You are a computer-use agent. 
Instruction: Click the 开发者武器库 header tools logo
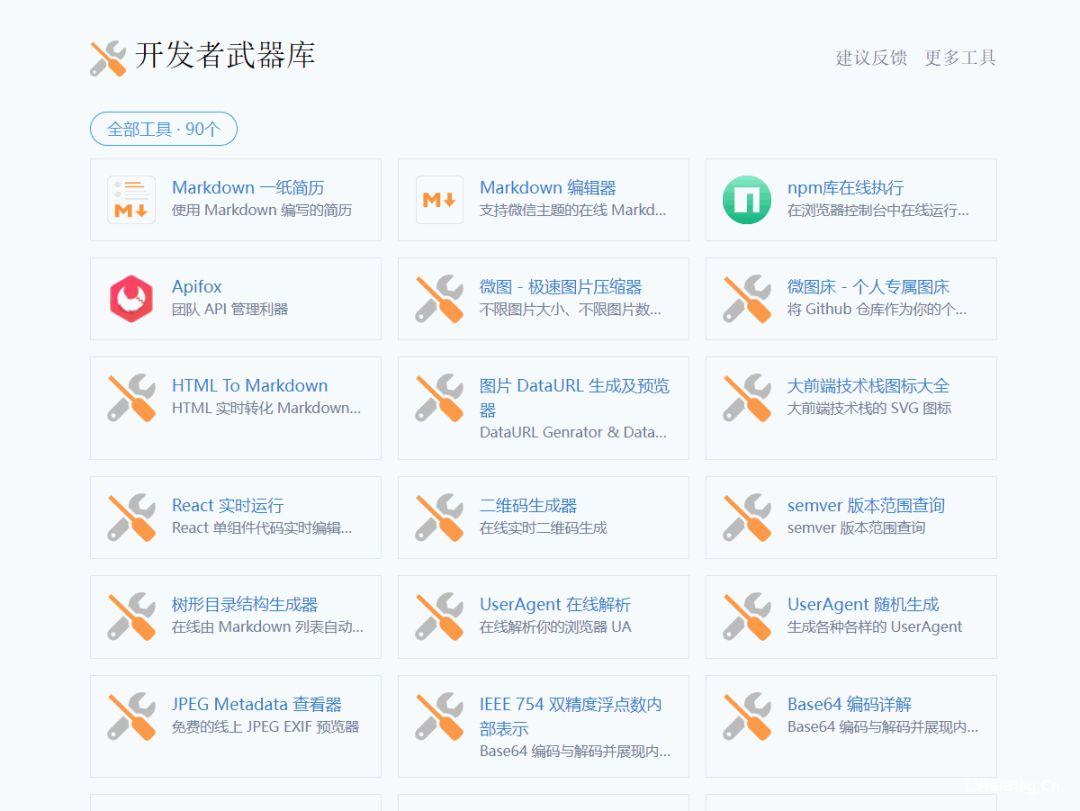click(108, 59)
